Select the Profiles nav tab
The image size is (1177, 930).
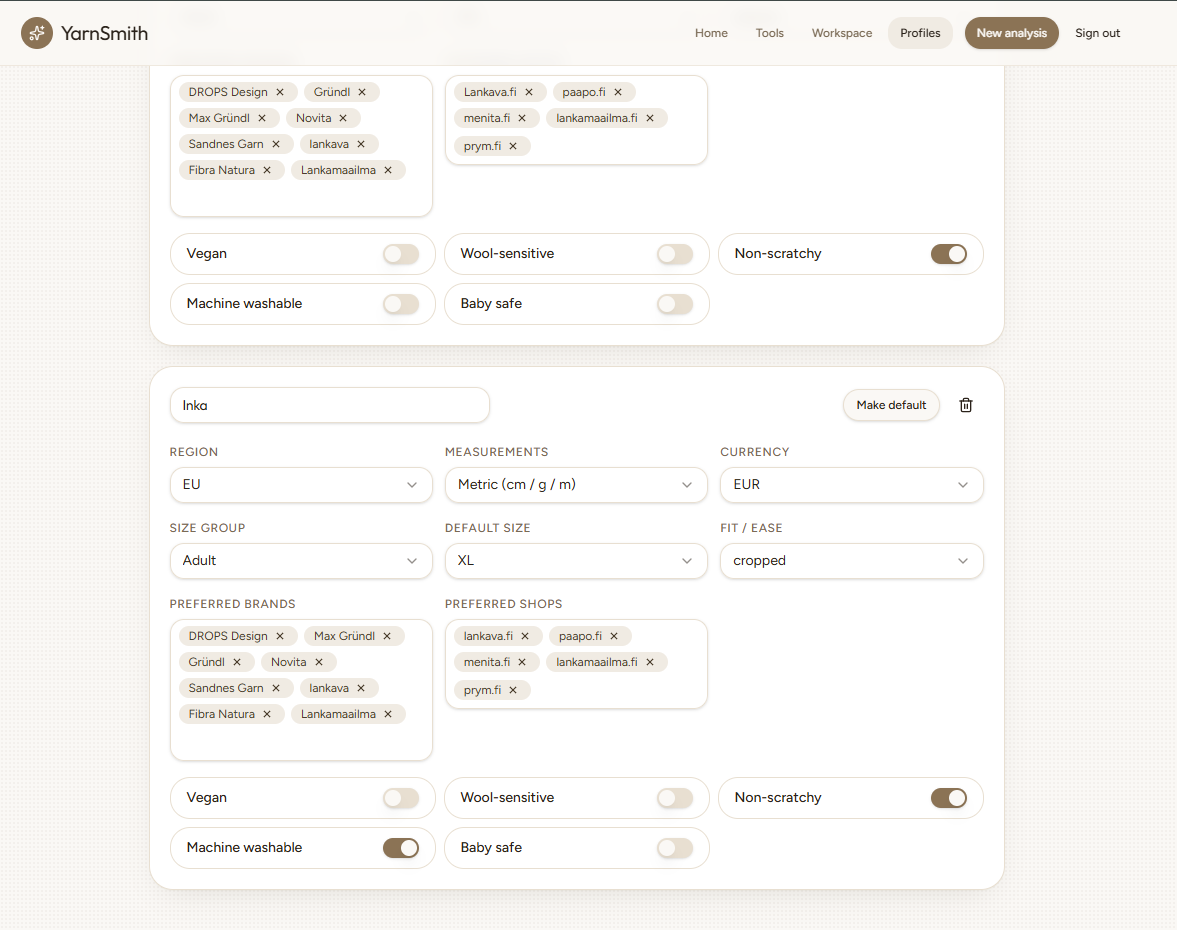(920, 33)
